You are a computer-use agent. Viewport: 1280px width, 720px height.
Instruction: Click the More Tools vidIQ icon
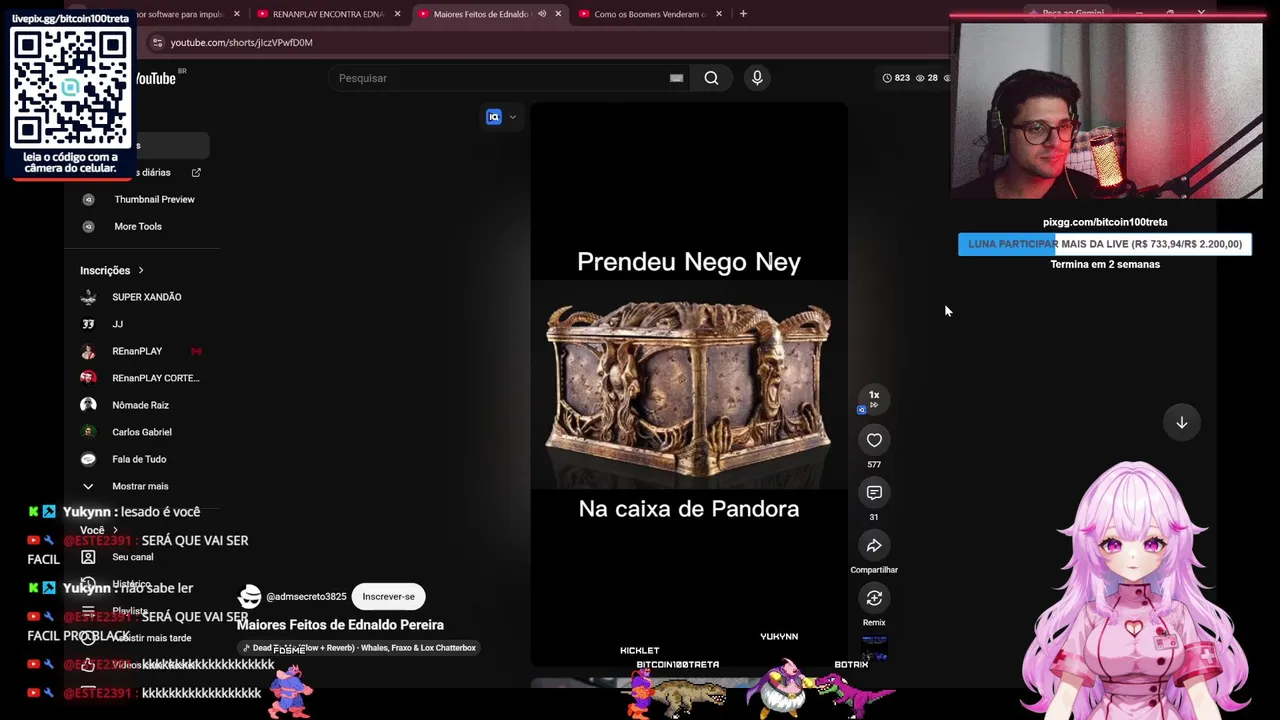[88, 226]
